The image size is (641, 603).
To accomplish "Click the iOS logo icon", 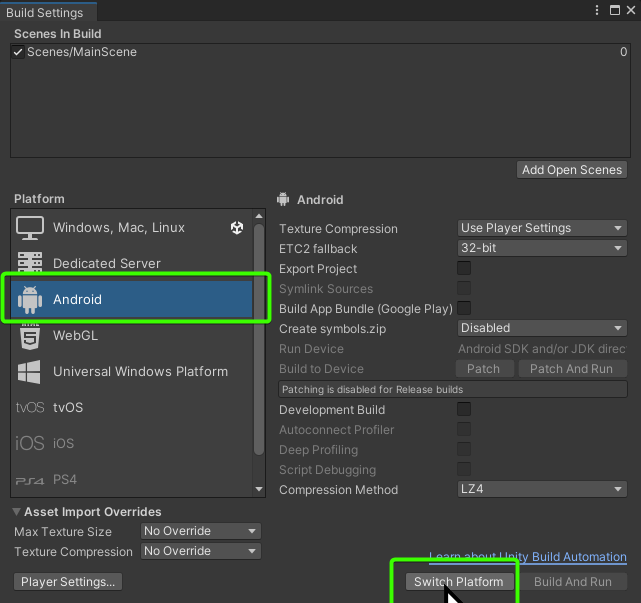I will click(29, 443).
